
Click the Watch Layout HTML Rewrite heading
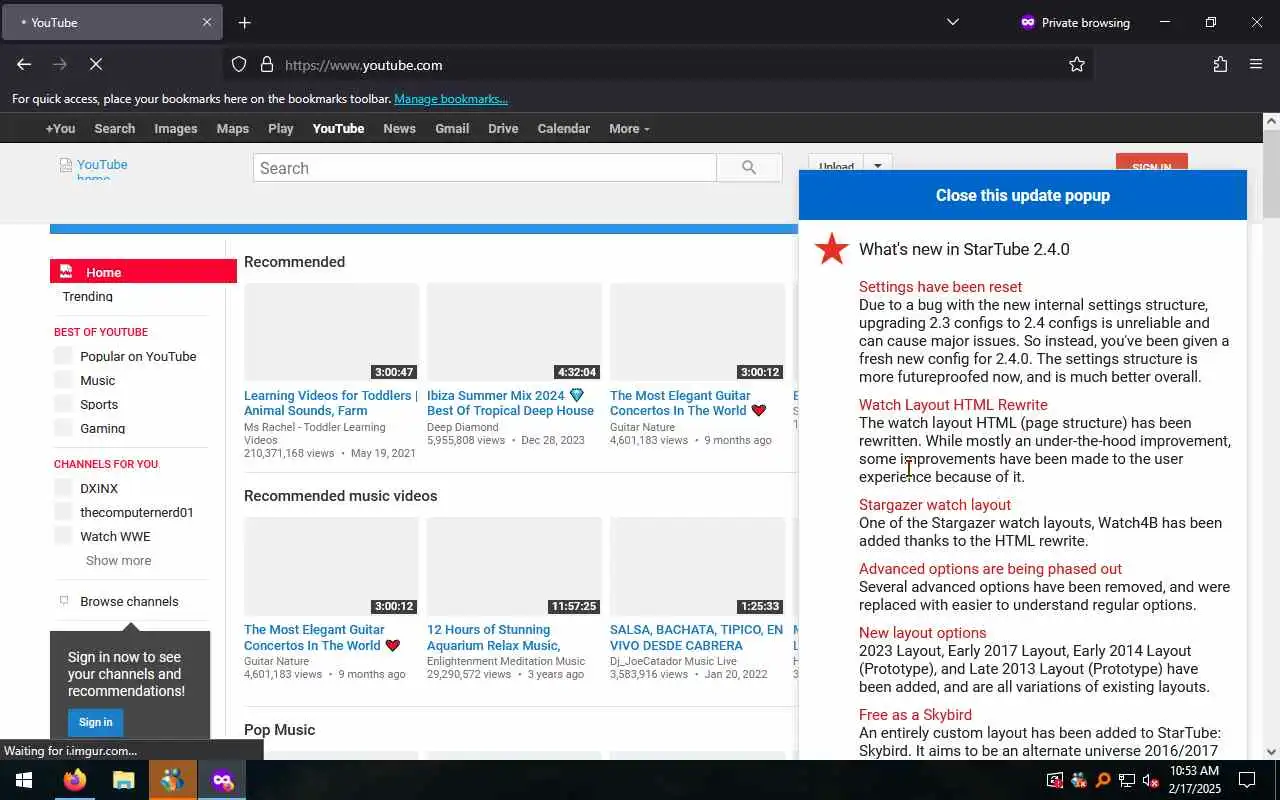953,405
